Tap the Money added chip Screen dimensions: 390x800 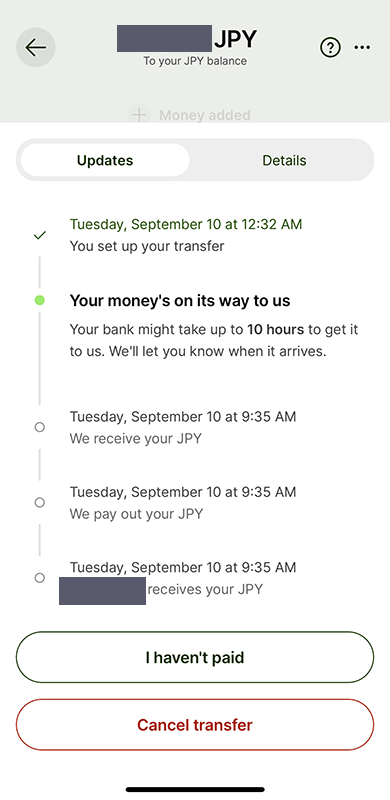[x=195, y=114]
